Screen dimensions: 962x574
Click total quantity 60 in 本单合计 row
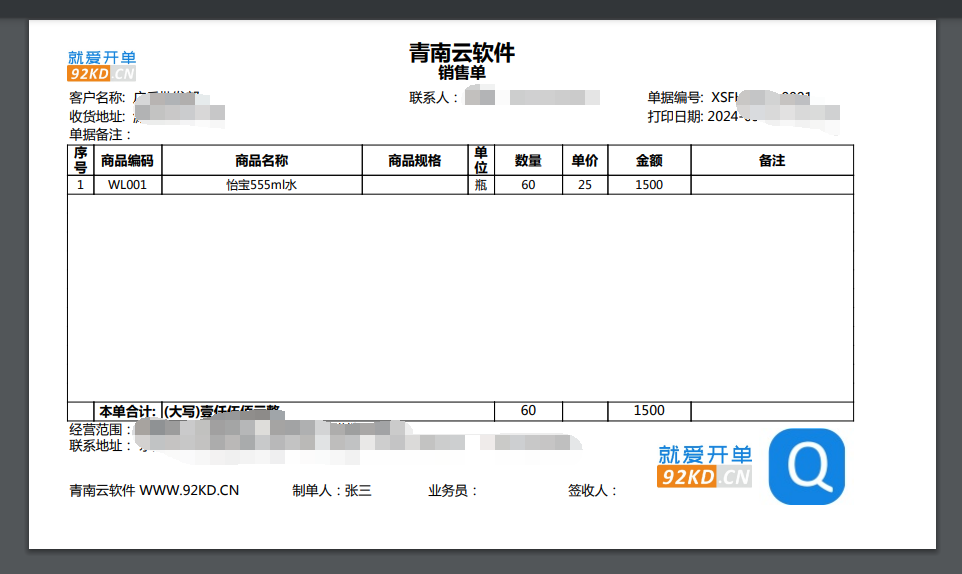tap(528, 410)
